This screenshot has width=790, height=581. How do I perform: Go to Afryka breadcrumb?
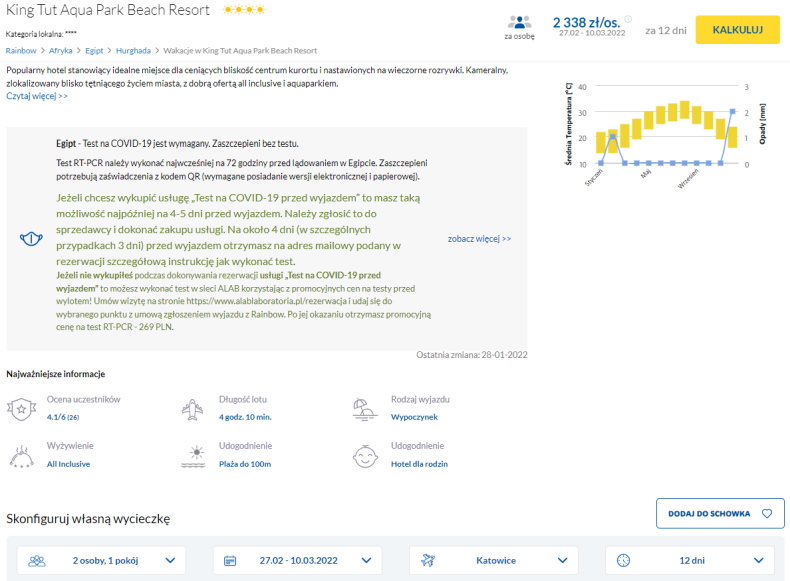[60, 50]
